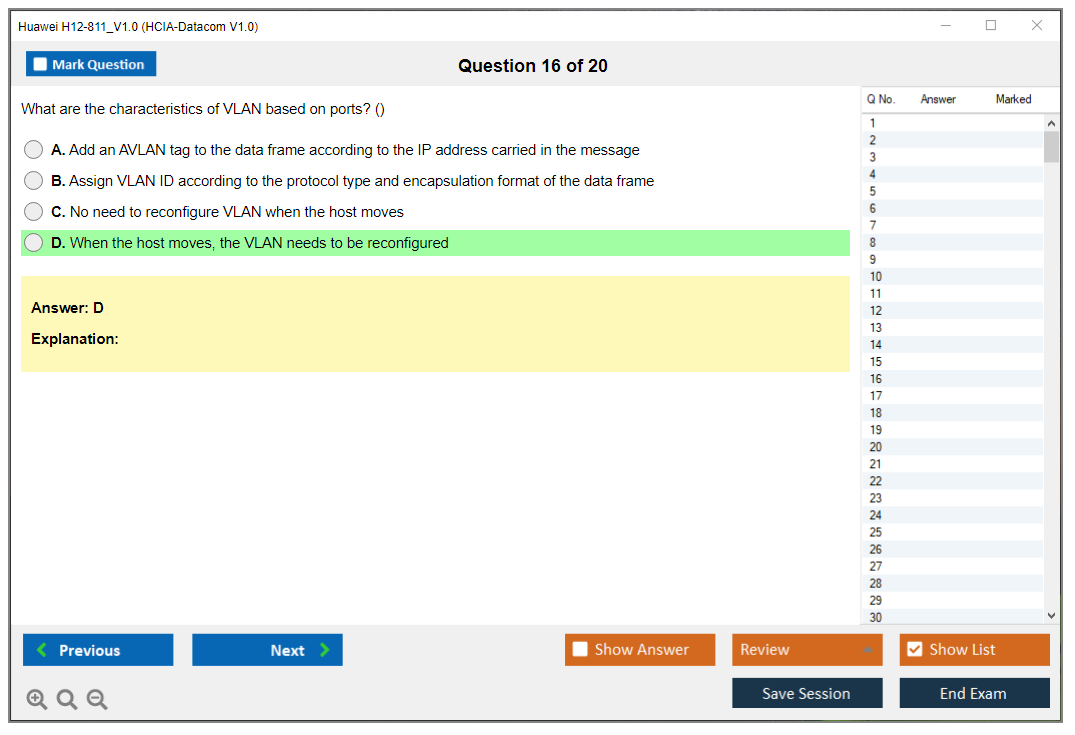Click the zoom in magnifier icon
The width and height of the screenshot is (1075, 735).
37,700
